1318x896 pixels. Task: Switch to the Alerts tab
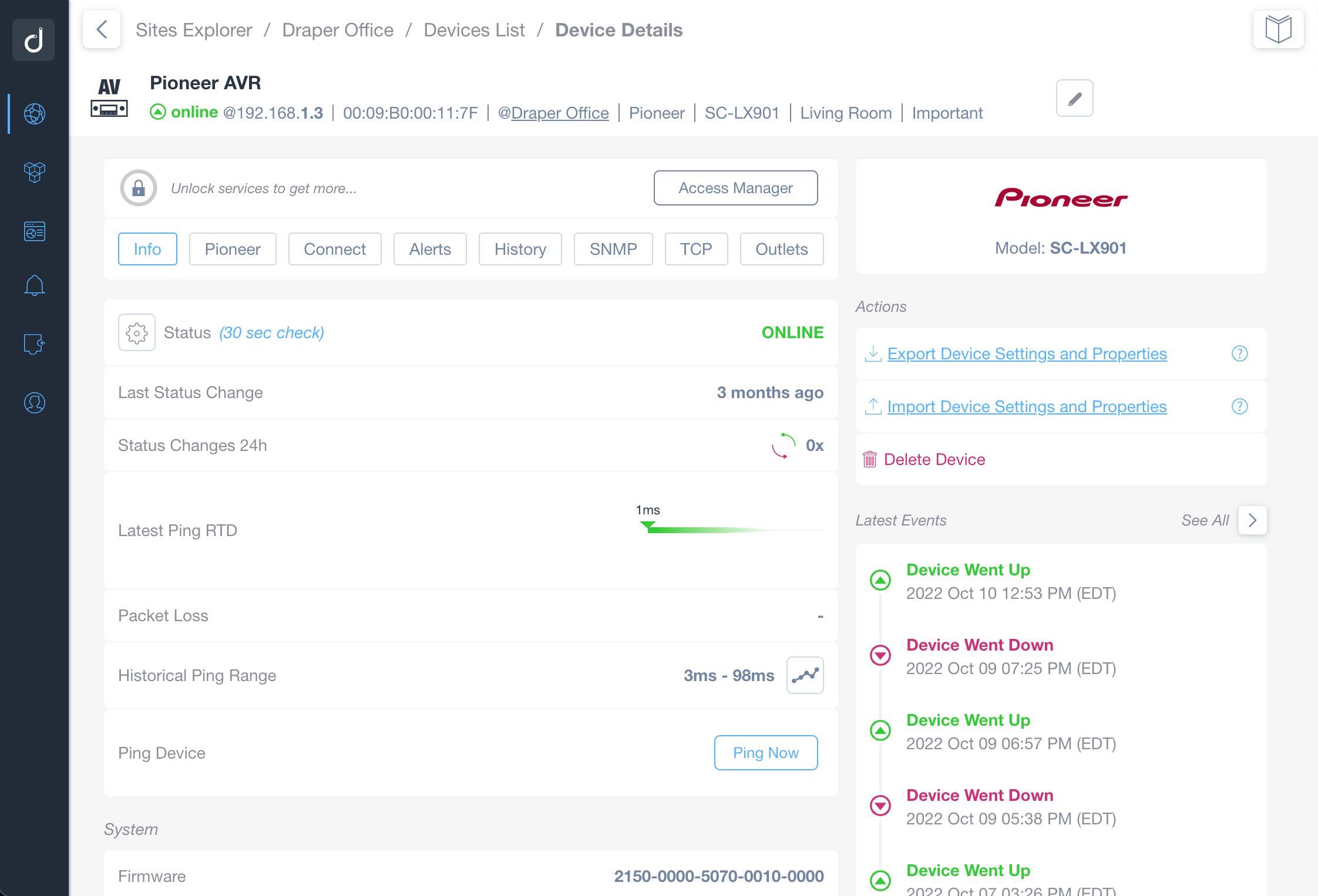tap(430, 249)
